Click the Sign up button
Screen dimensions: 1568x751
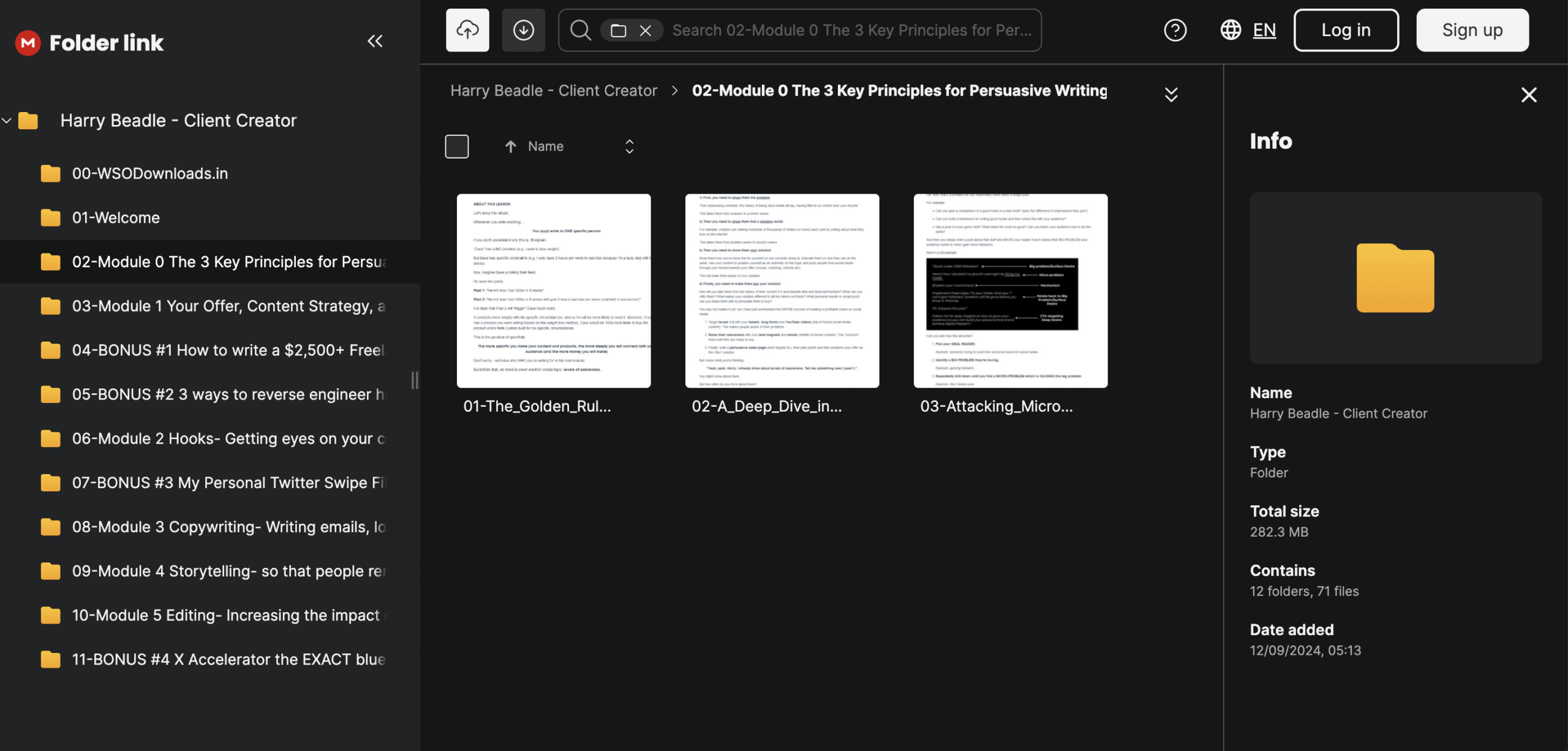1472,30
